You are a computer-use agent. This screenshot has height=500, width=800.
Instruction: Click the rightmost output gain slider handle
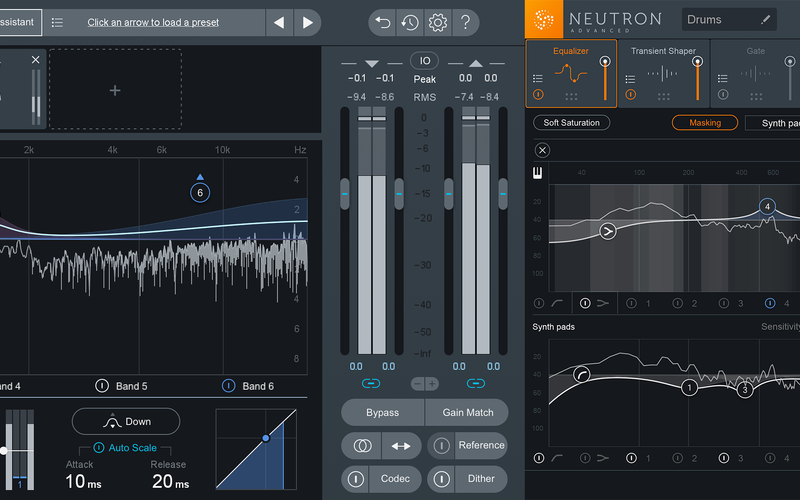pyautogui.click(x=503, y=194)
